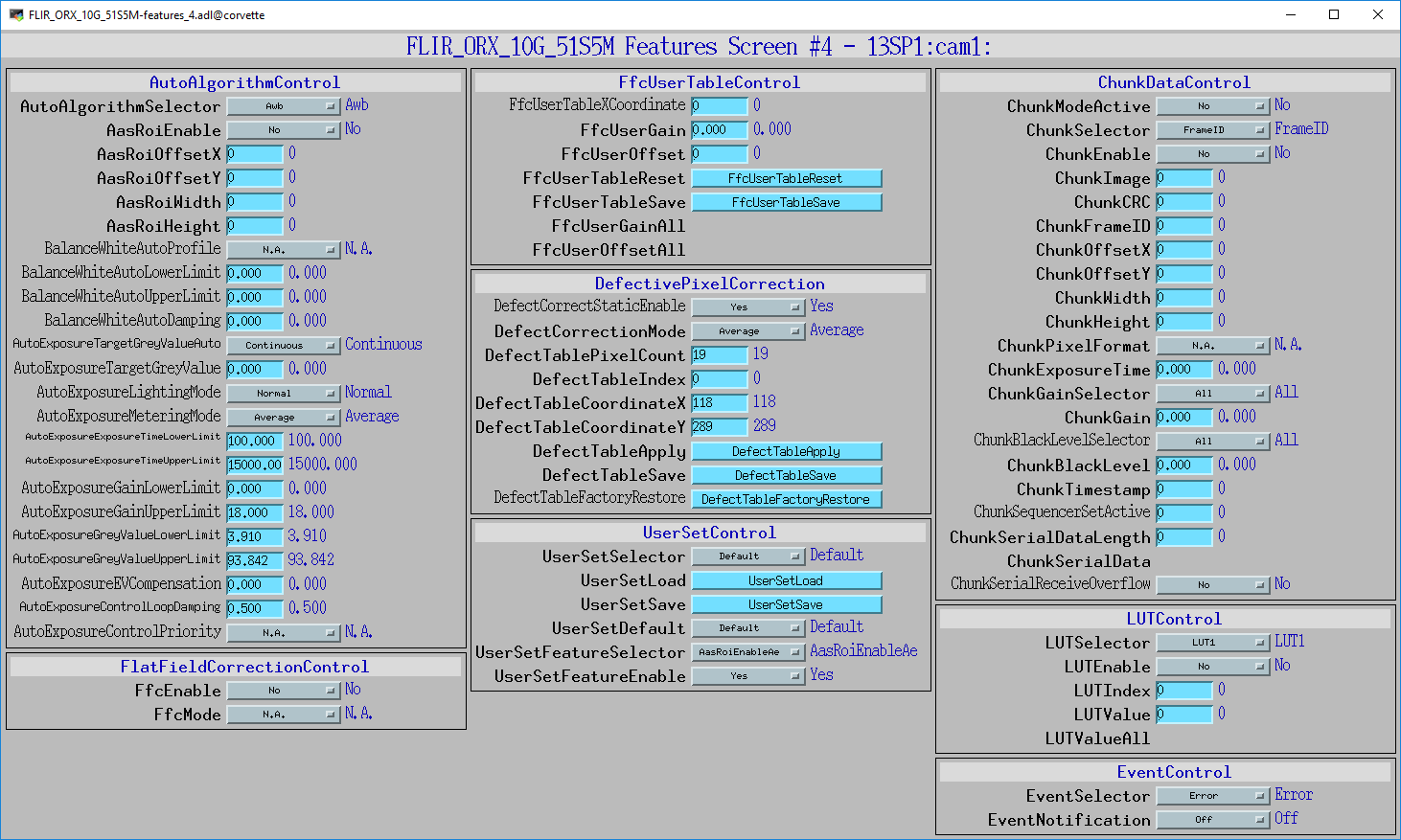
Task: Click the FfcUserGain input field
Action: 720,129
